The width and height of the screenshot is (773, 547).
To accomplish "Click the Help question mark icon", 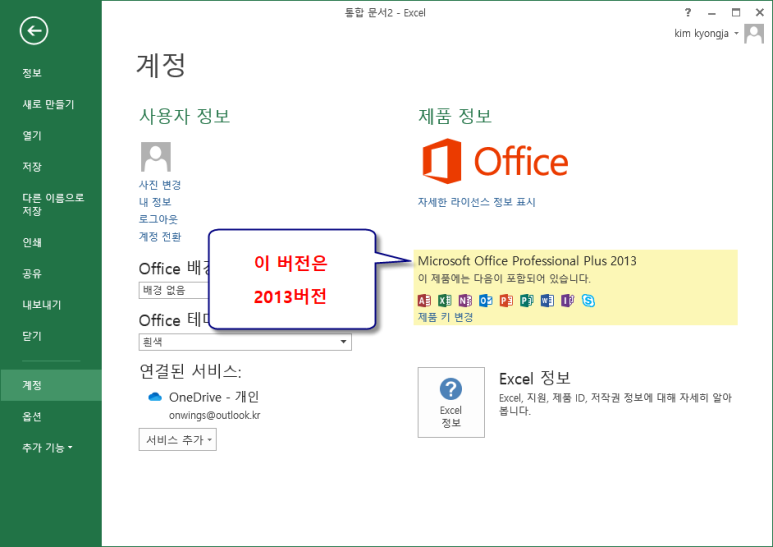I will [x=688, y=12].
